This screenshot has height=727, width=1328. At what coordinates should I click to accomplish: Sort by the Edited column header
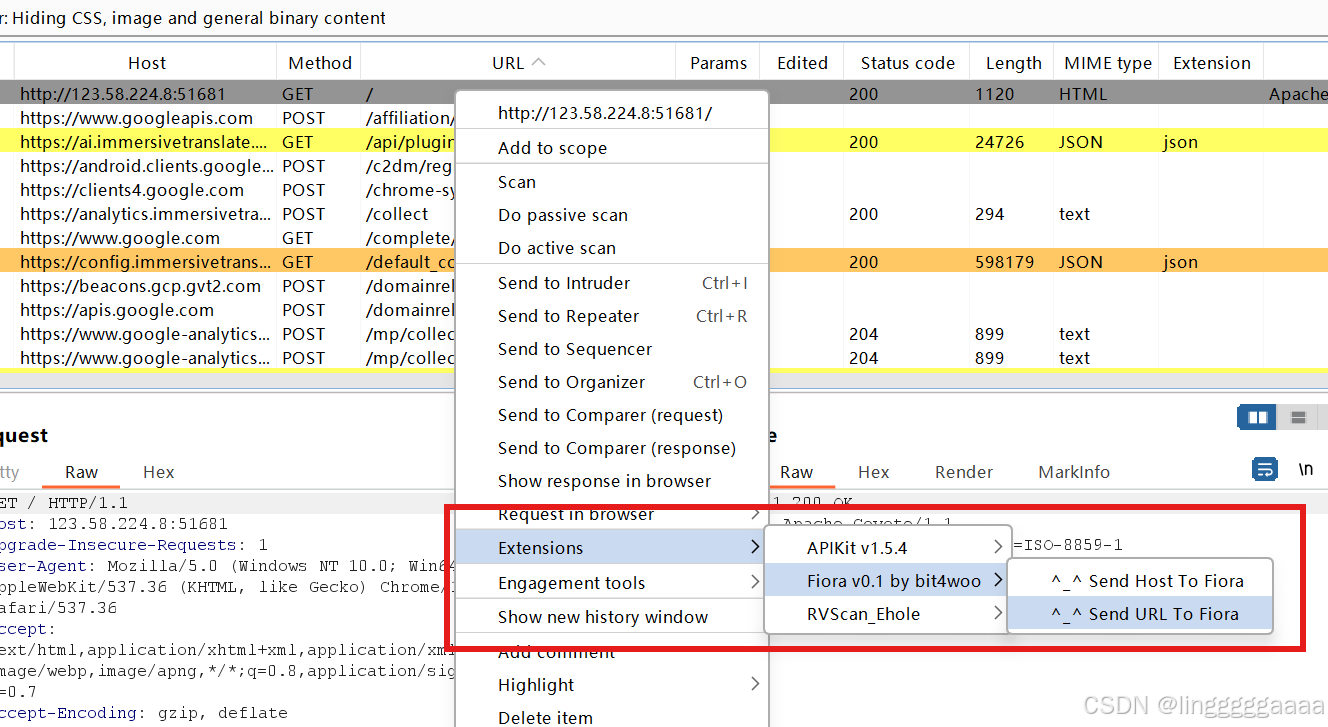(802, 63)
